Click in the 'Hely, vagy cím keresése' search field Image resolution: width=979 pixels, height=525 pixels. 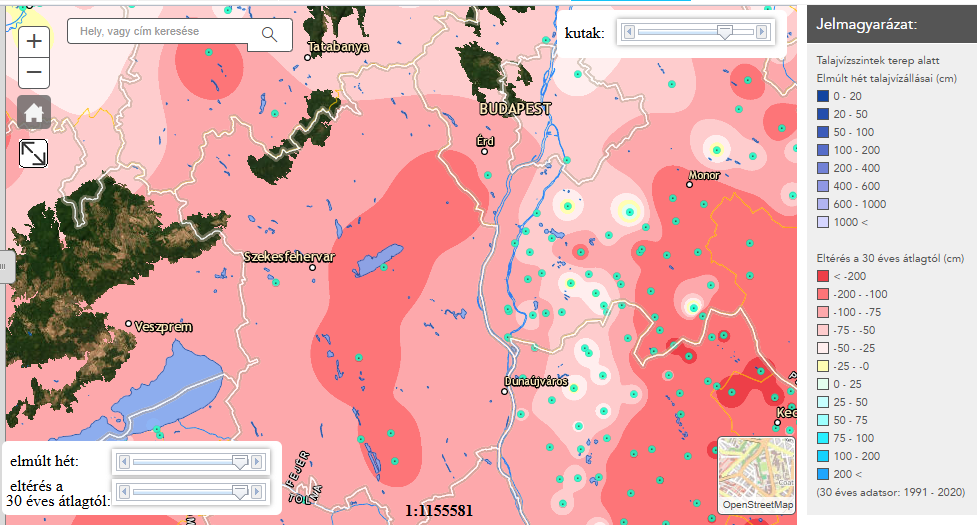click(x=160, y=34)
